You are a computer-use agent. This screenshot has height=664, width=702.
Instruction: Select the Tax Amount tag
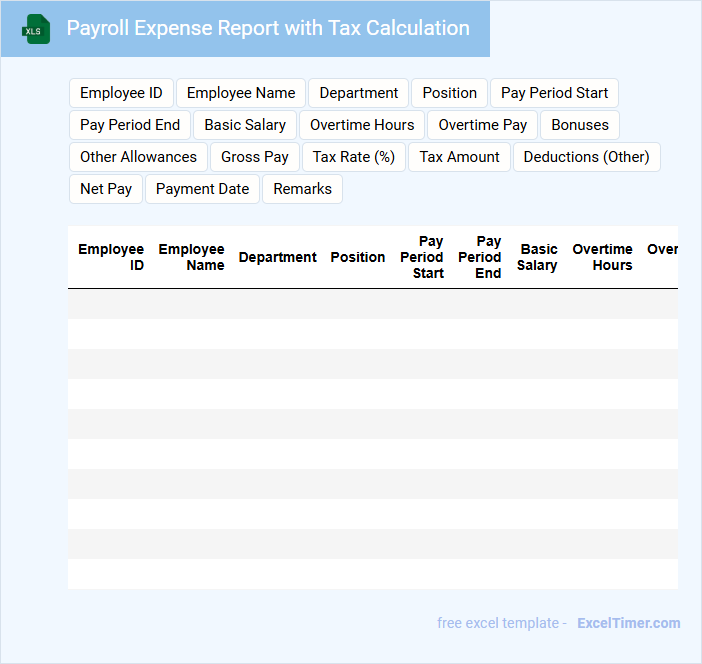[459, 157]
